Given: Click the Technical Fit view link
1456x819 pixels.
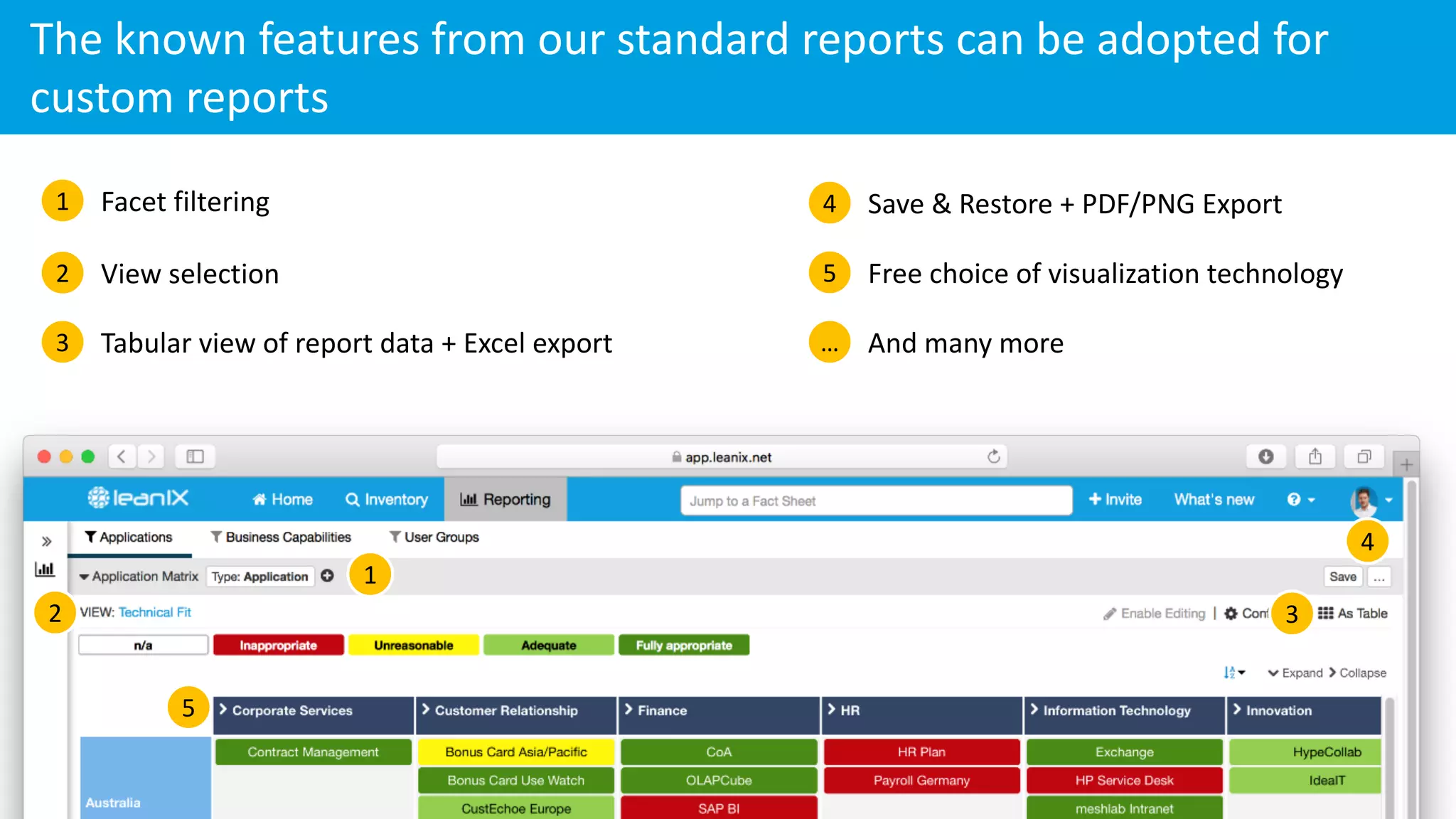Looking at the screenshot, I should tap(154, 612).
